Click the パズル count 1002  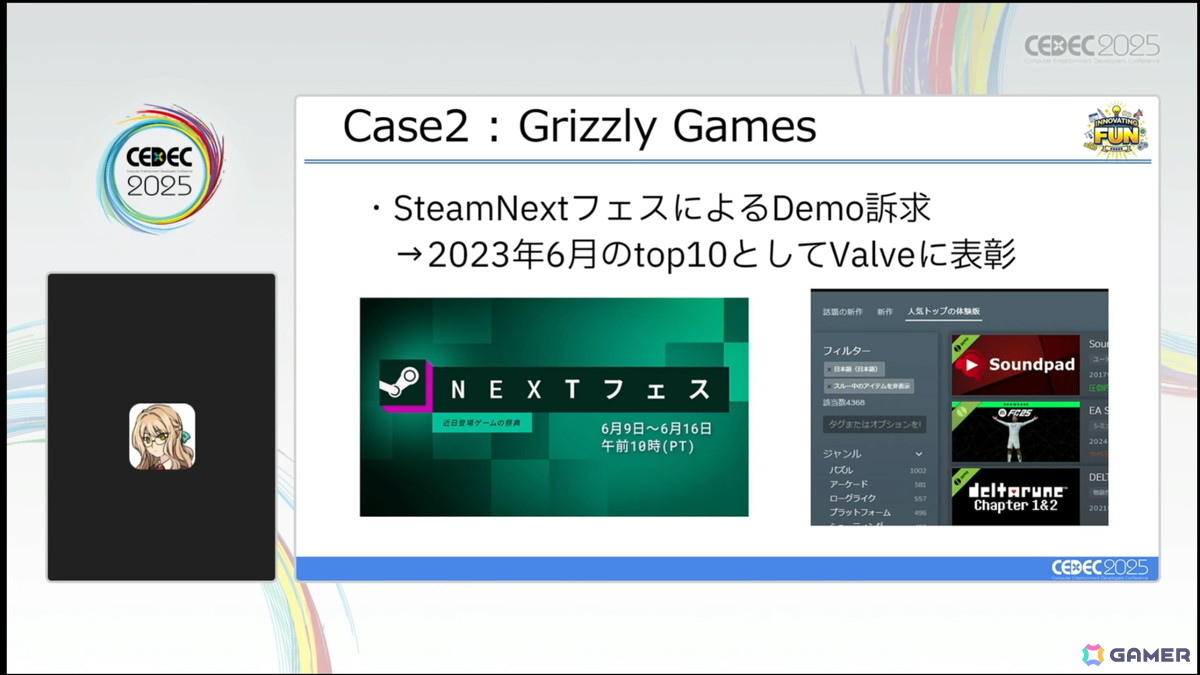point(917,470)
